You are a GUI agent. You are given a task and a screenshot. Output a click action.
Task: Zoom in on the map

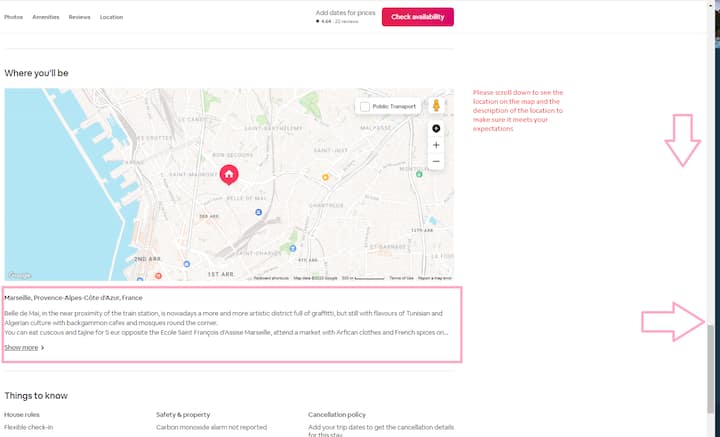(436, 145)
